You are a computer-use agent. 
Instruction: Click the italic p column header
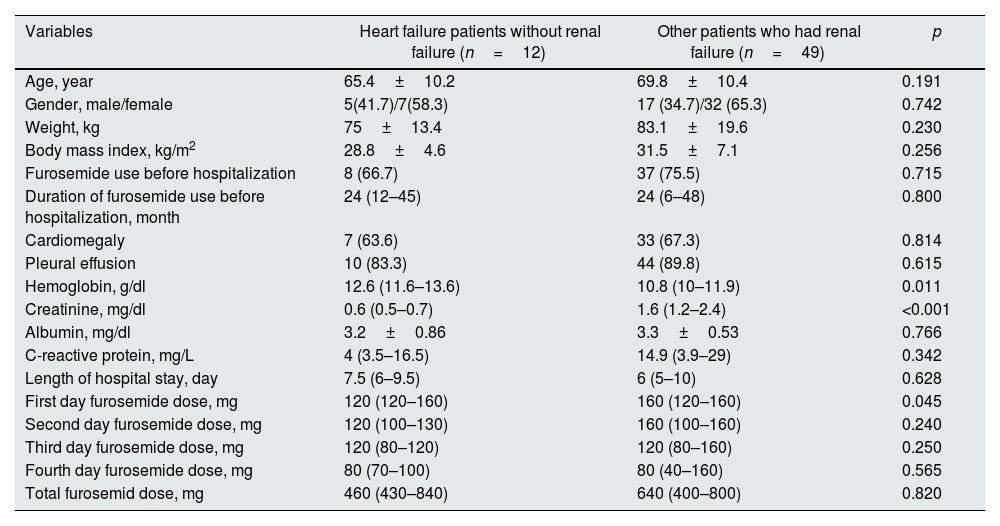tap(936, 32)
